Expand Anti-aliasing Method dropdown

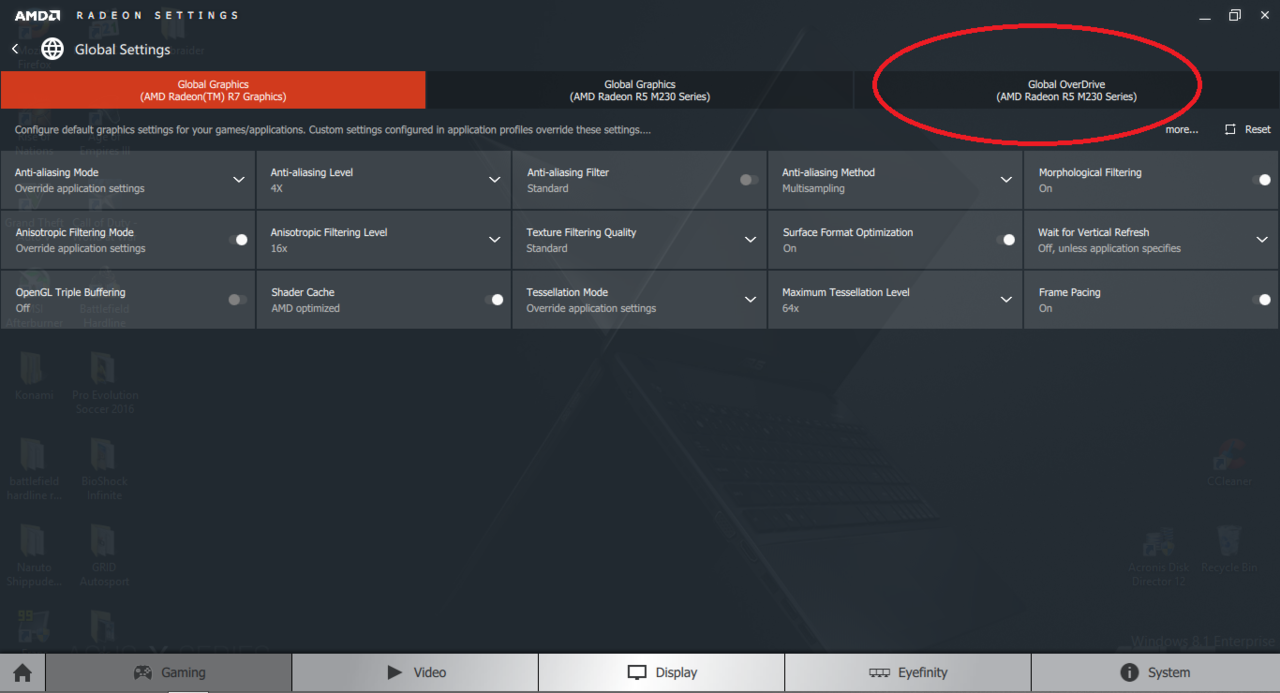(1007, 180)
